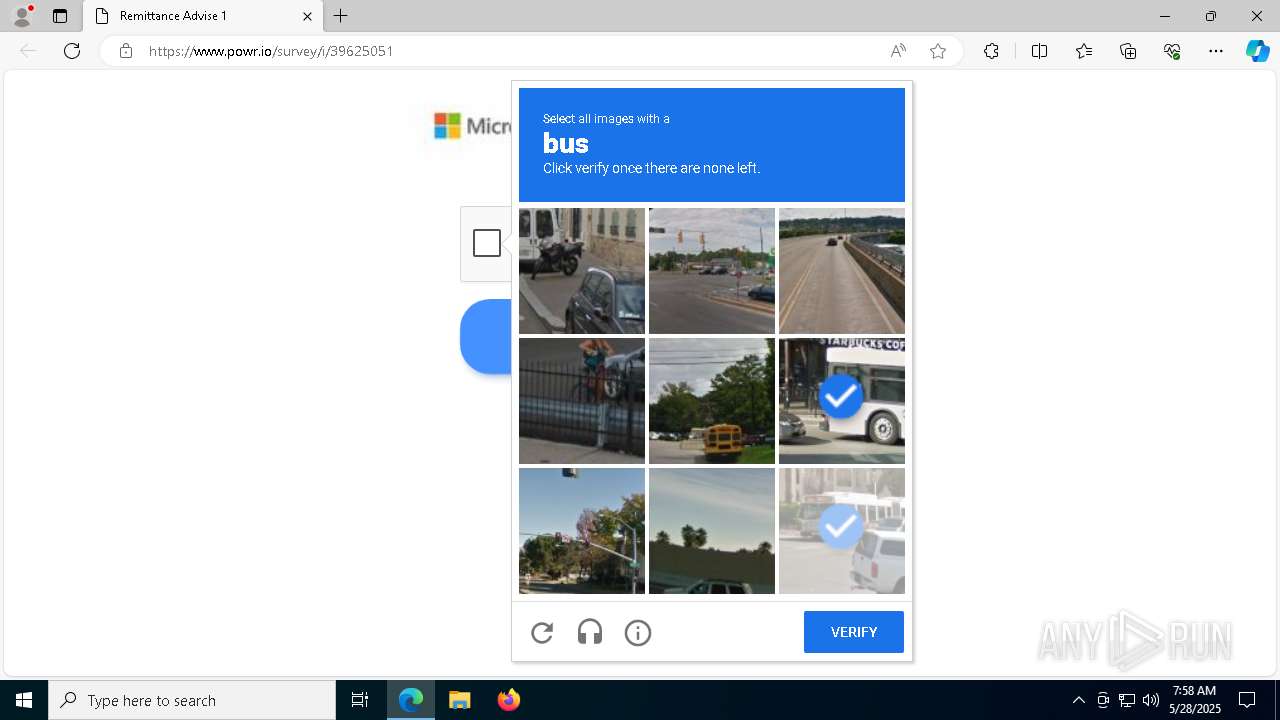View site information lock icon
1280x720 pixels.
(126, 51)
